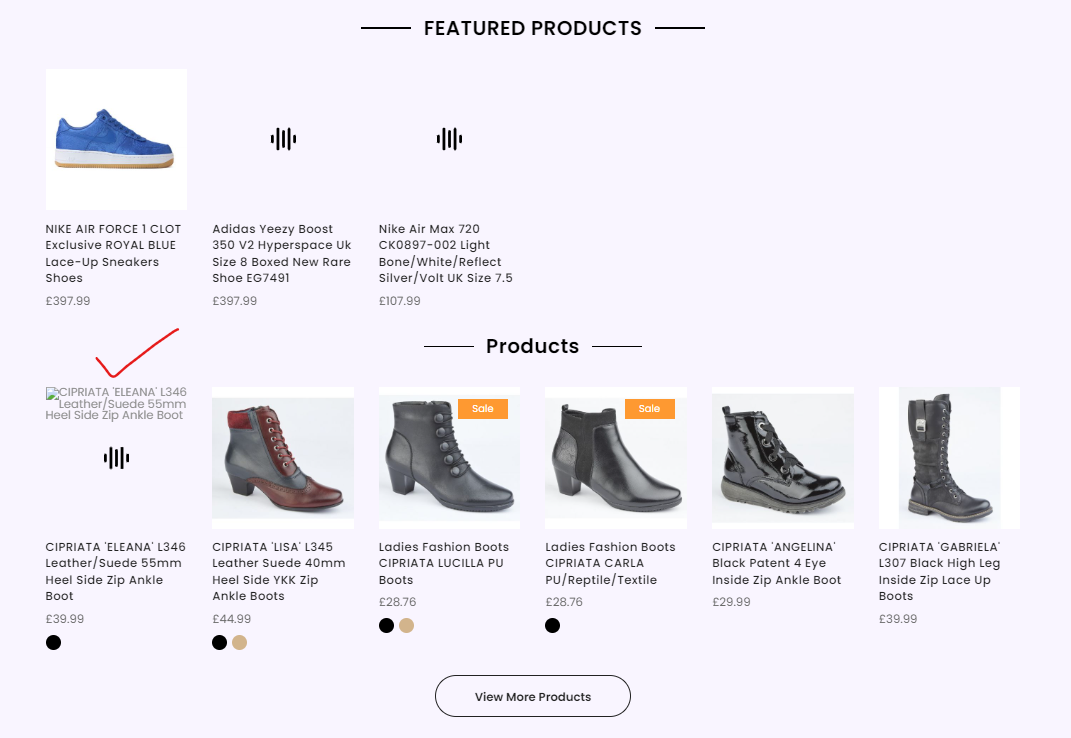Click the CIPRIATA ELEANA loading spinner icon
The height and width of the screenshot is (738, 1071).
(x=116, y=458)
